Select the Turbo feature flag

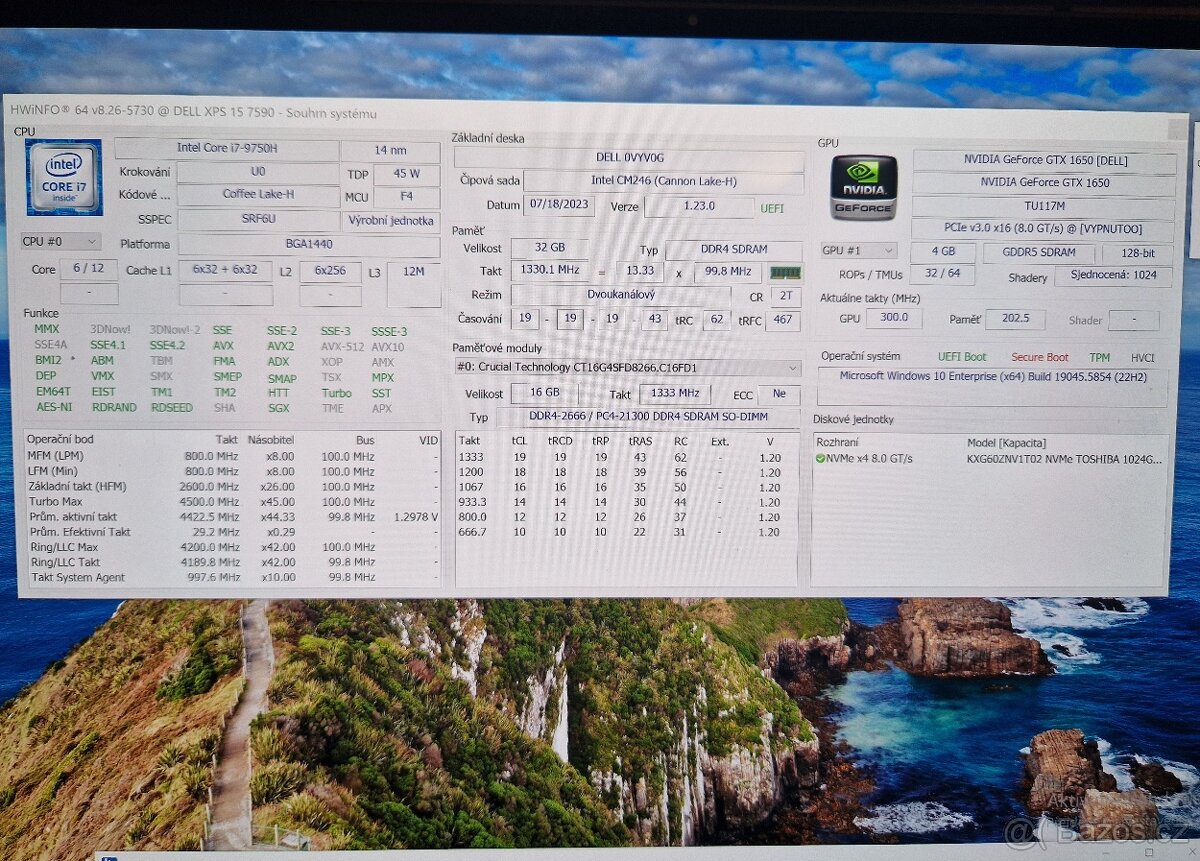335,394
